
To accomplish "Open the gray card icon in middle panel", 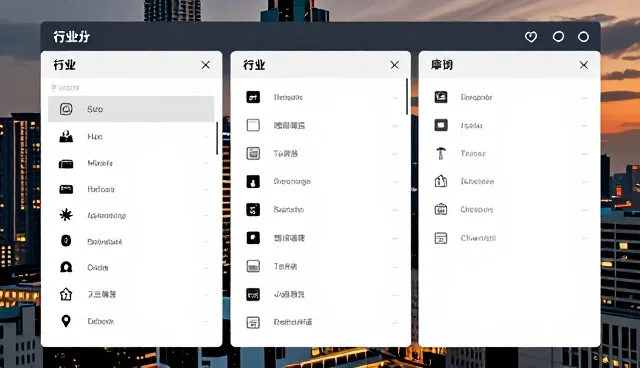I will point(253,266).
